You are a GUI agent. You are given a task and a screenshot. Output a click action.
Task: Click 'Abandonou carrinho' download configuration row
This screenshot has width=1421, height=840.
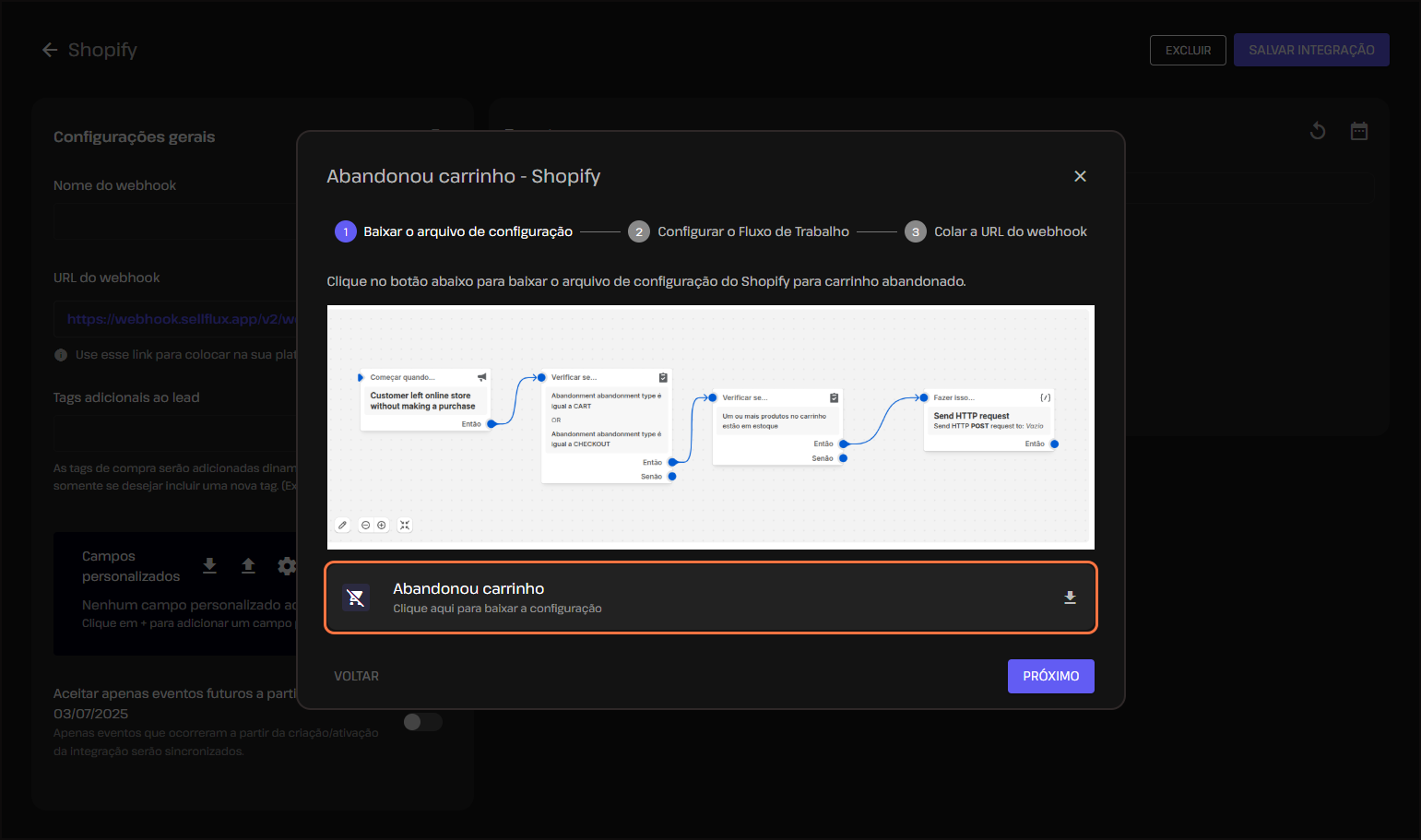pyautogui.click(x=711, y=597)
